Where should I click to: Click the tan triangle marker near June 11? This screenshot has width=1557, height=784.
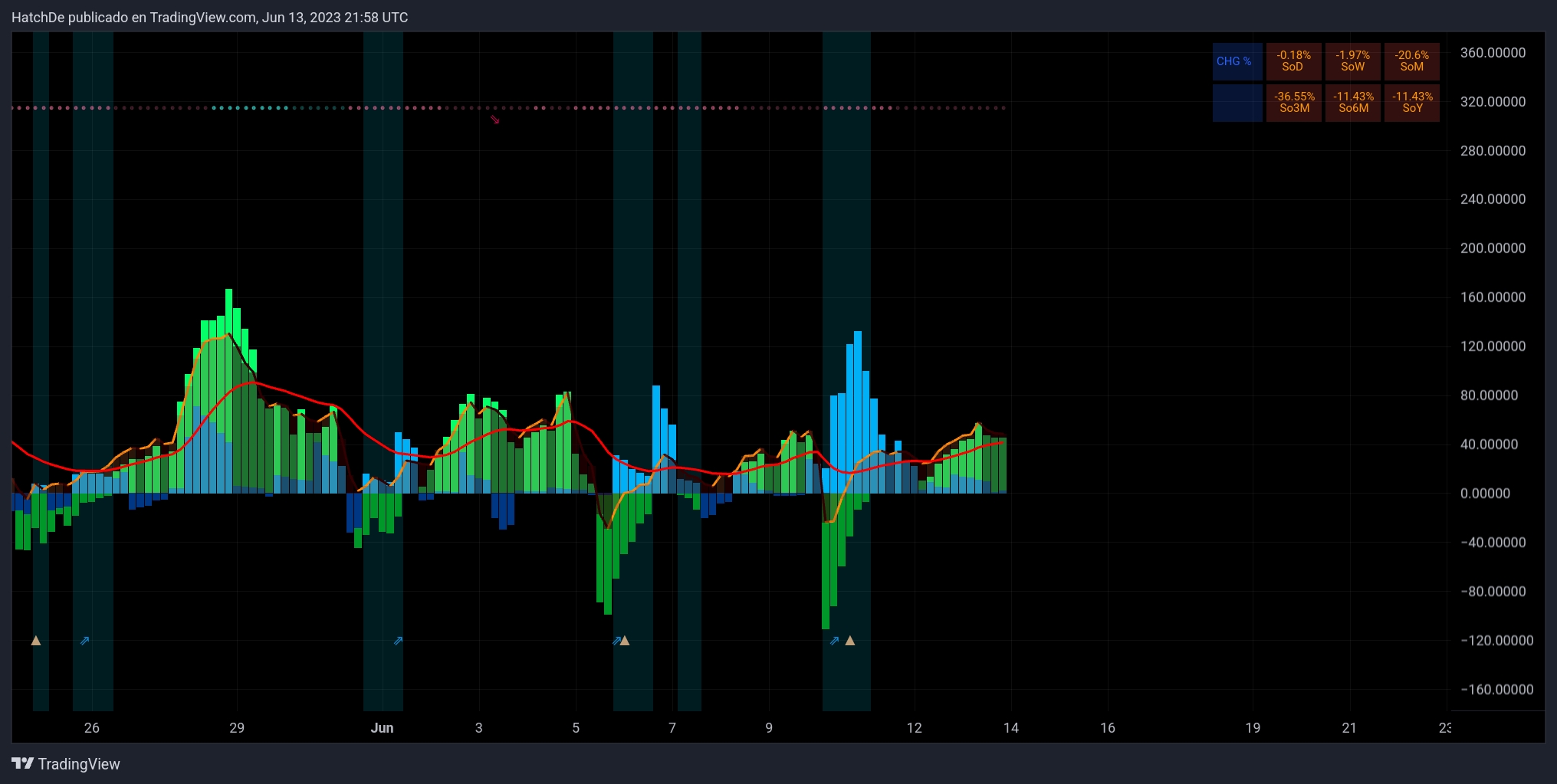(849, 641)
